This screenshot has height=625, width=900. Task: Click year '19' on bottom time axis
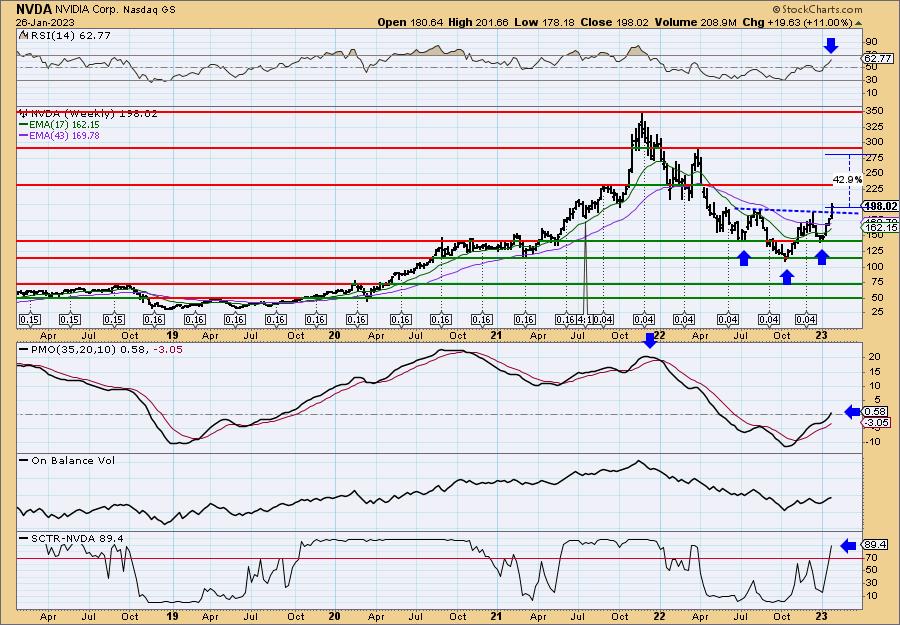tap(173, 616)
